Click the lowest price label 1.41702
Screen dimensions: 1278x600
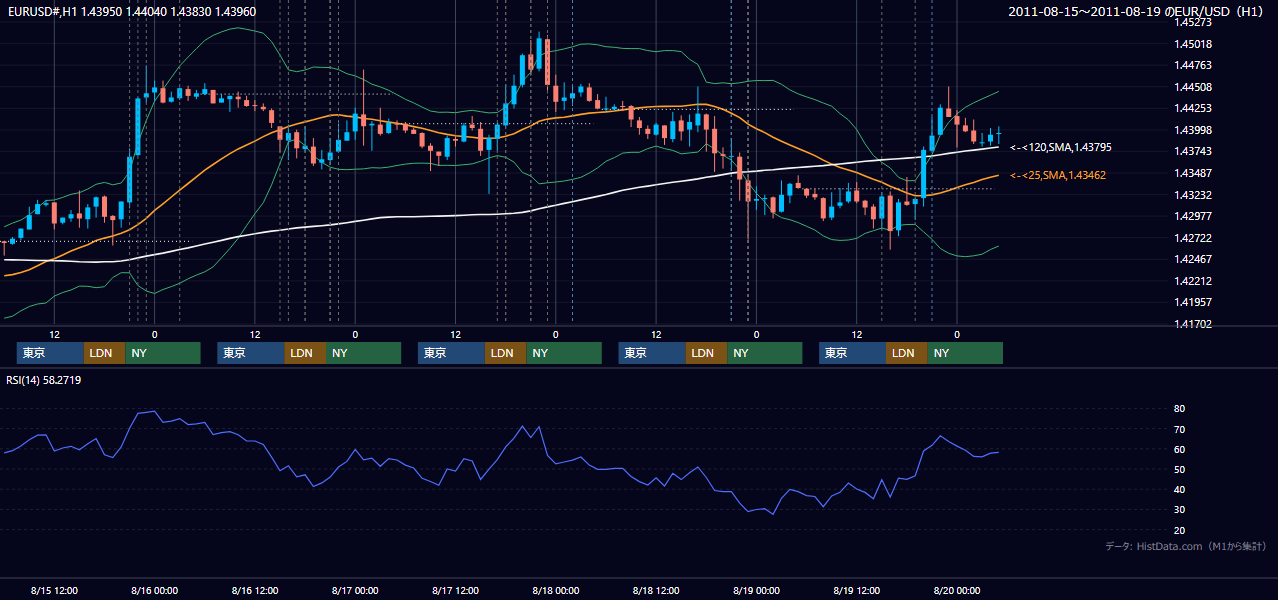(x=1193, y=324)
